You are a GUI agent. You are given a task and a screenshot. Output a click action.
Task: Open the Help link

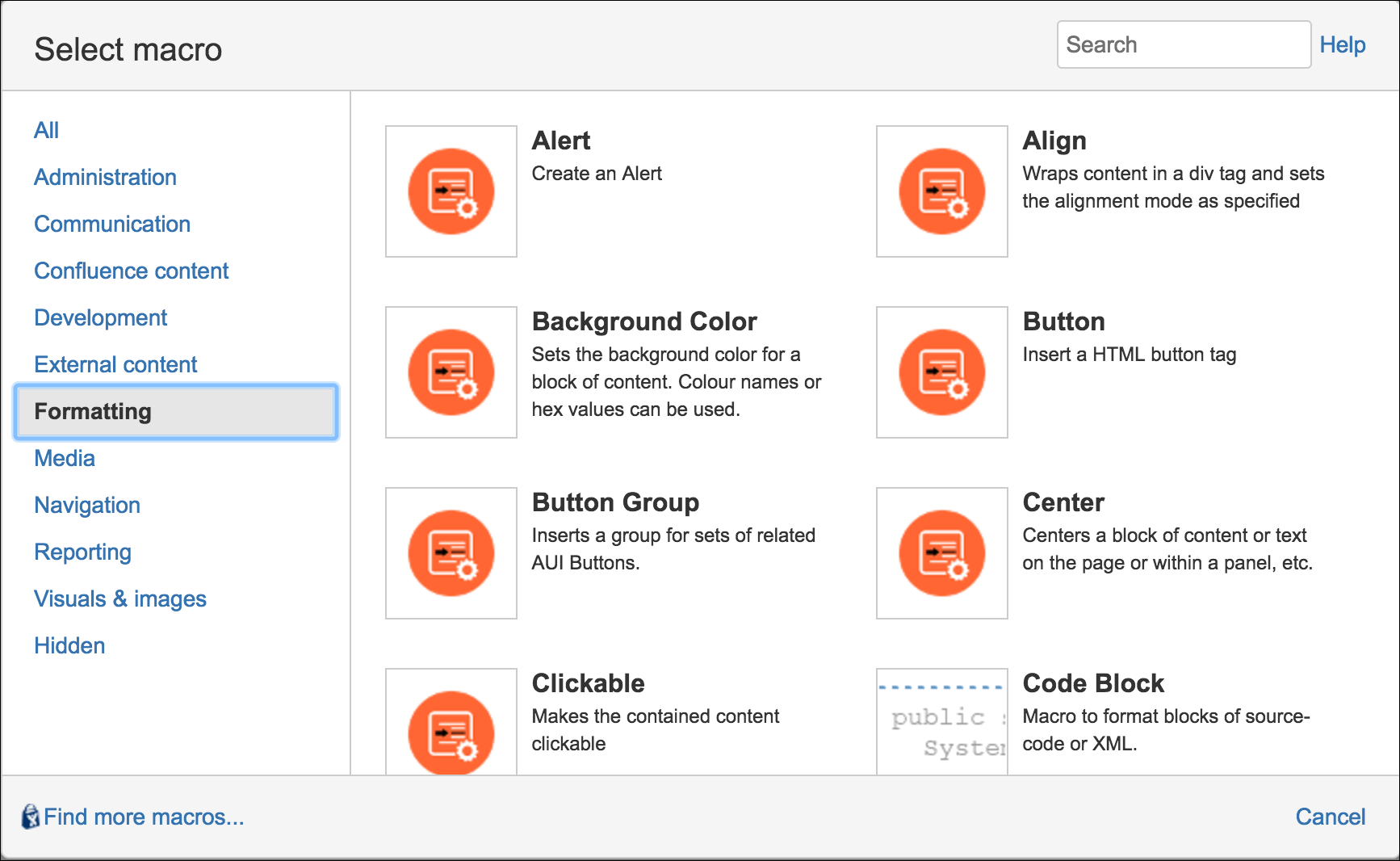(x=1343, y=44)
